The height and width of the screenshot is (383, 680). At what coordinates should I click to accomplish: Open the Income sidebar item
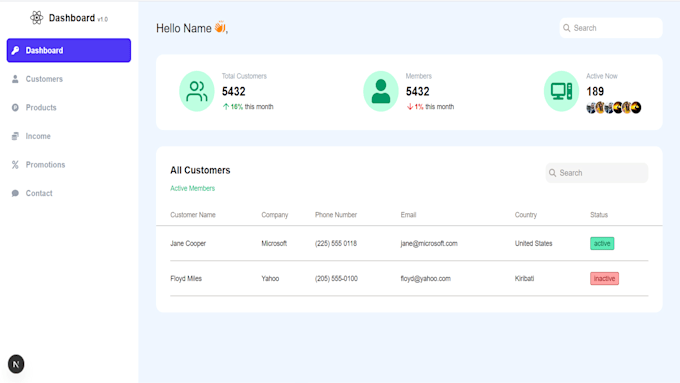click(69, 136)
